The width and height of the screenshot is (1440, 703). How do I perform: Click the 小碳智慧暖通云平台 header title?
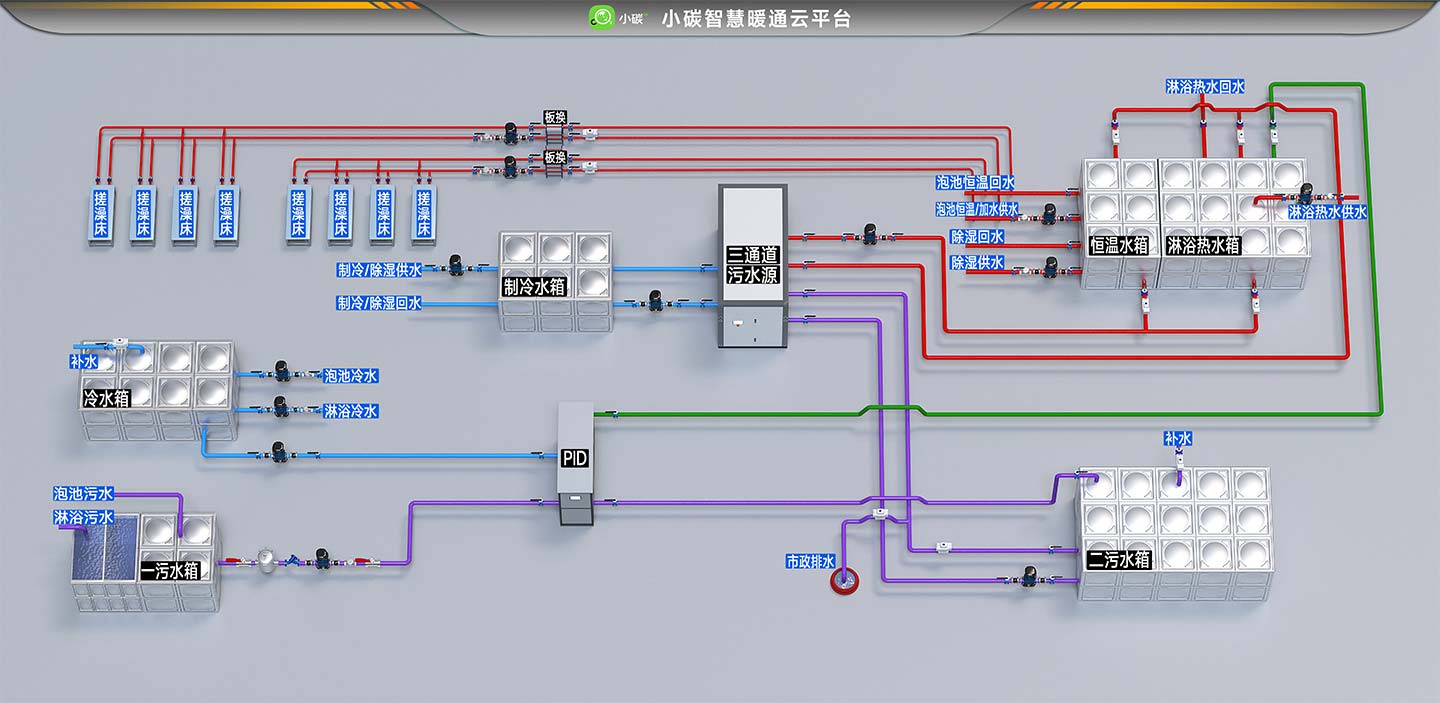(x=756, y=18)
